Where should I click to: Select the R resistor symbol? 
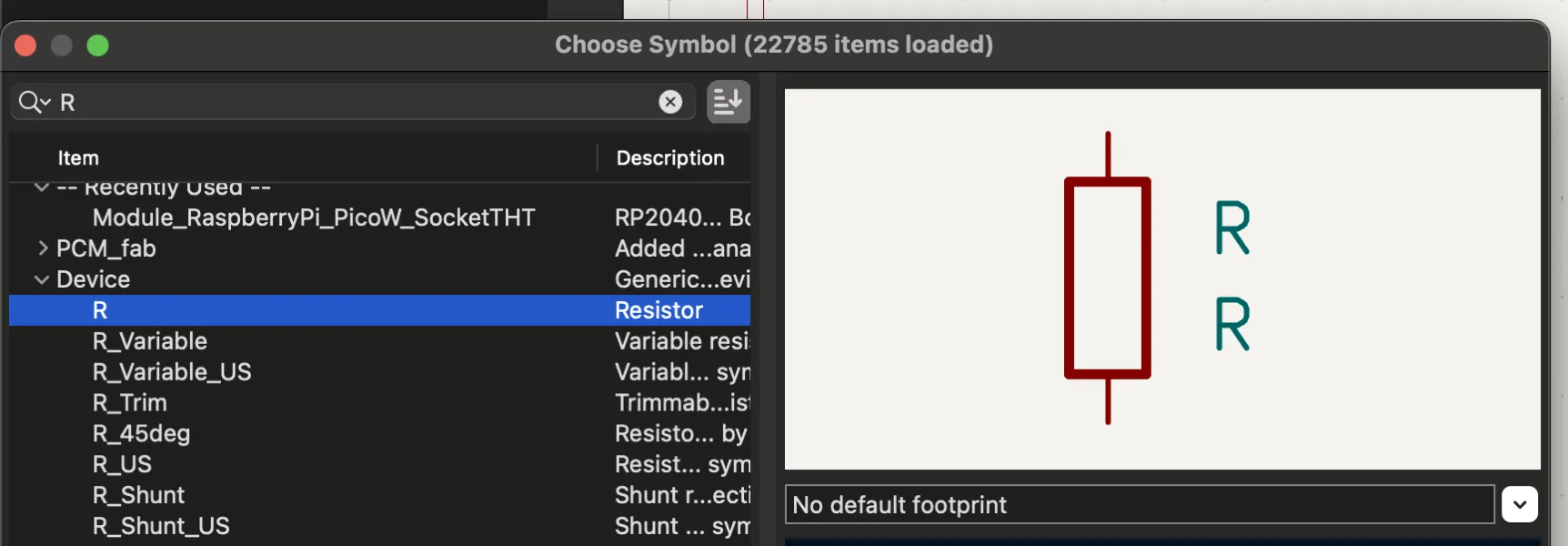pyautogui.click(x=100, y=310)
